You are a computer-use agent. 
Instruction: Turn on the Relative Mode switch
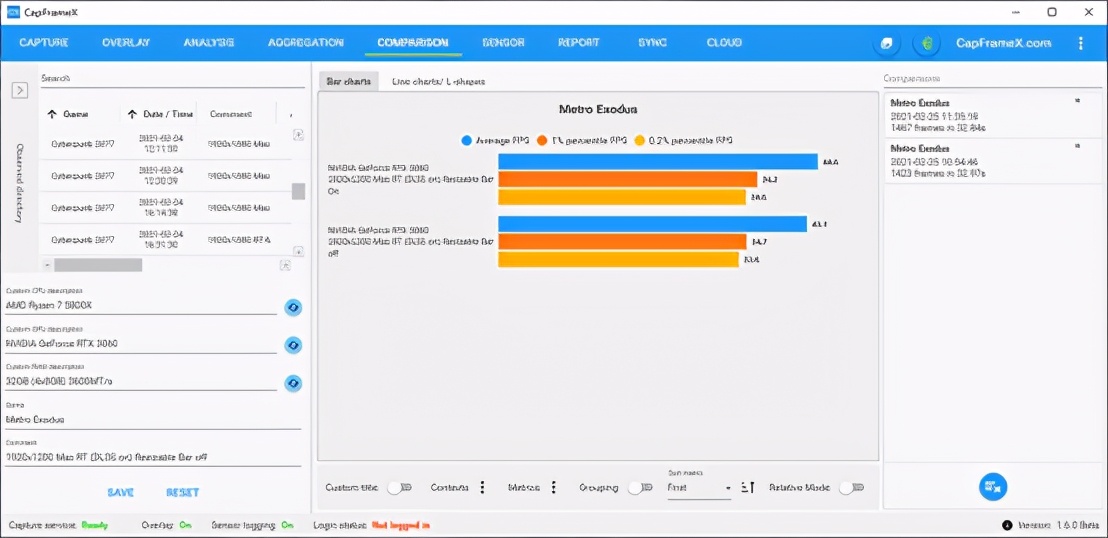[852, 488]
